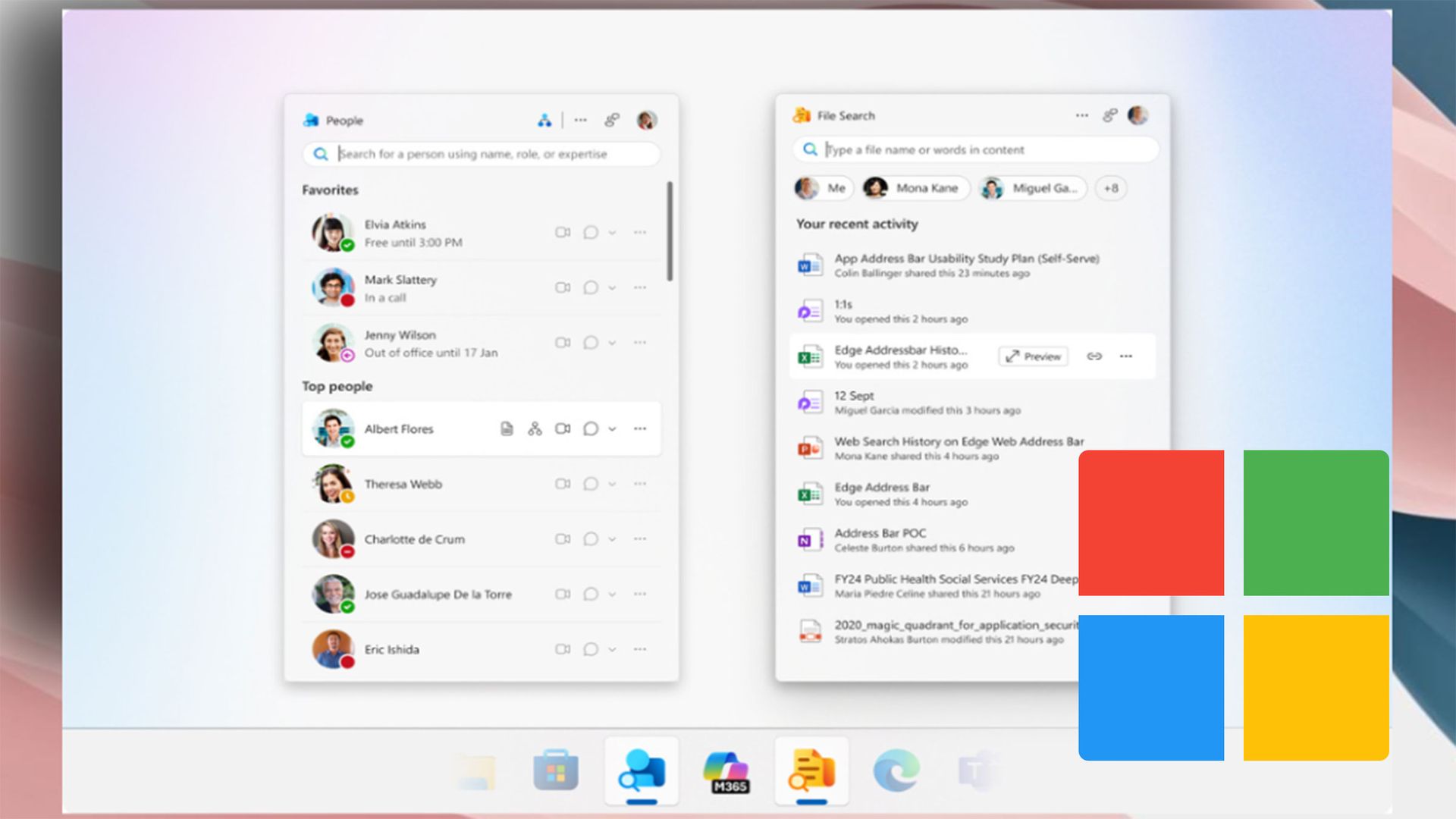1456x819 pixels.
Task: Open the More options menu in File Search
Action: [x=1080, y=115]
